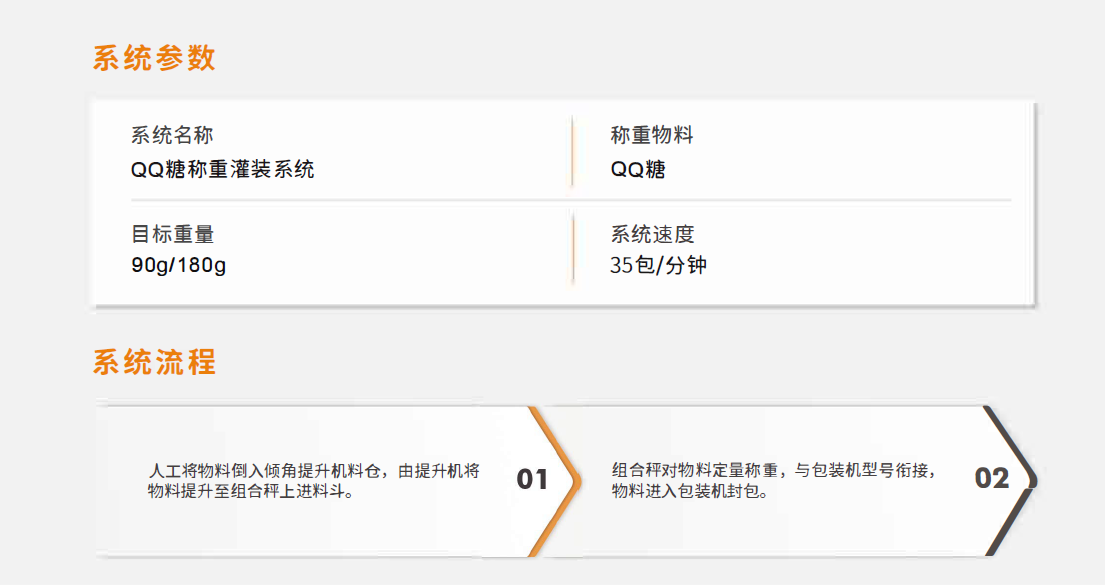Click step 02 text about 组合秤定量称重

(x=774, y=481)
